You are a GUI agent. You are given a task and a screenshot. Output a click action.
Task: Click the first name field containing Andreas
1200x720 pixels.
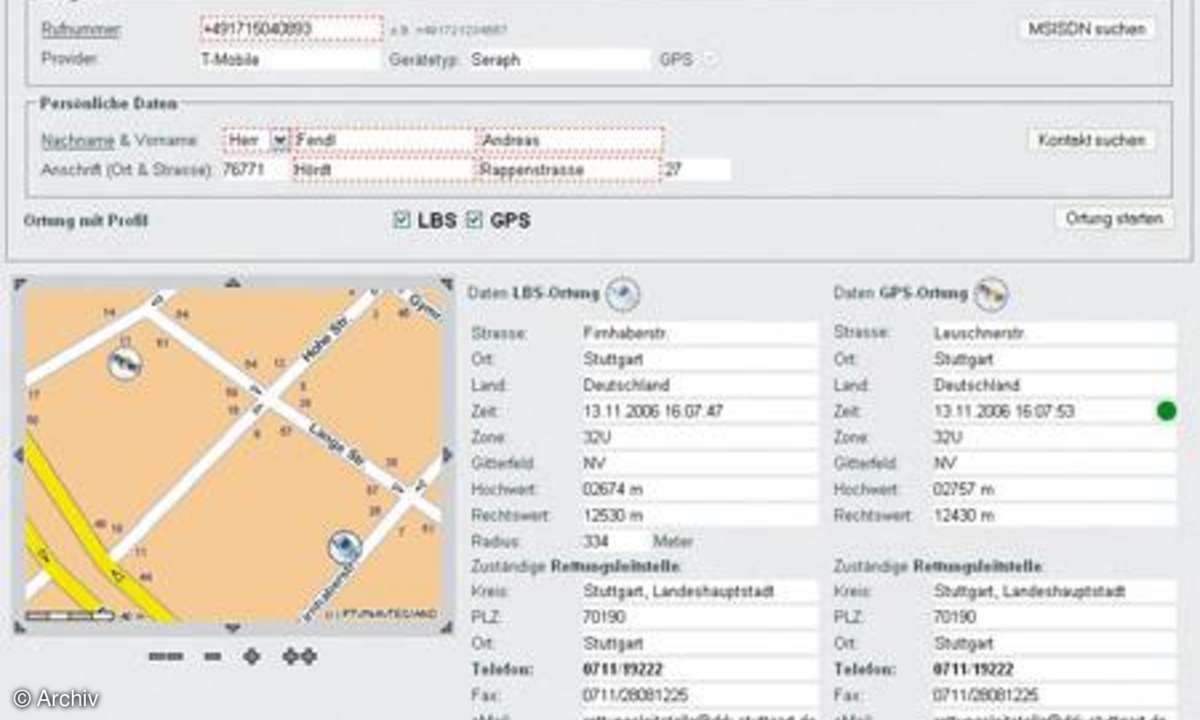pyautogui.click(x=570, y=140)
